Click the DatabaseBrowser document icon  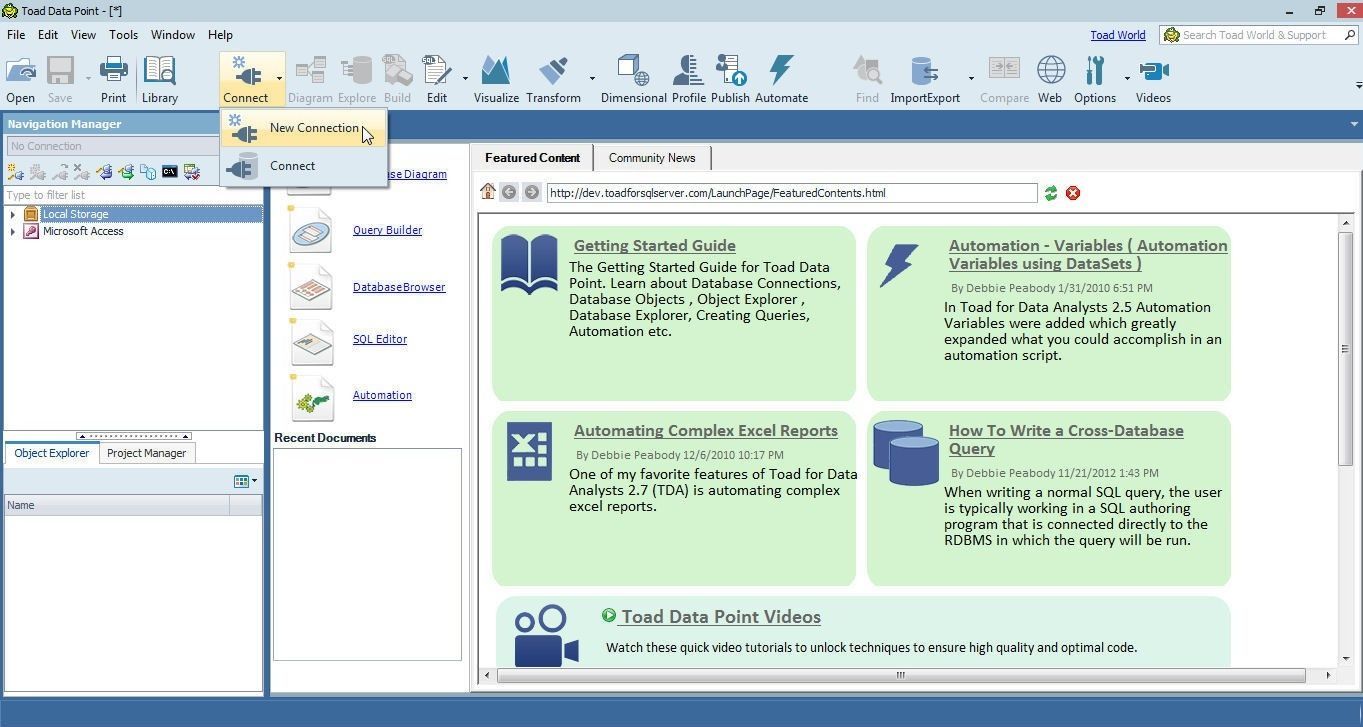(311, 287)
